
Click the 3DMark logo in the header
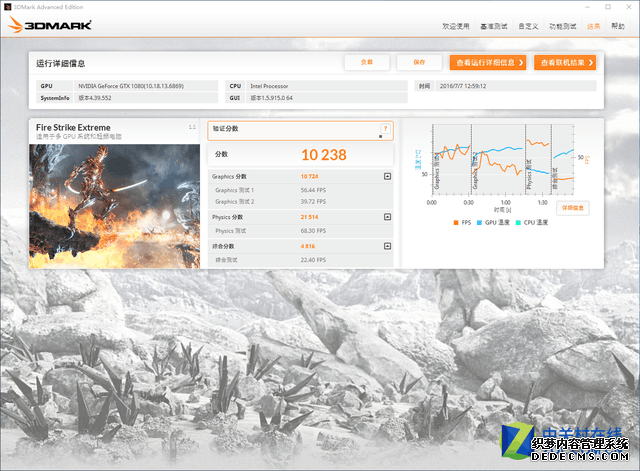(x=49, y=25)
